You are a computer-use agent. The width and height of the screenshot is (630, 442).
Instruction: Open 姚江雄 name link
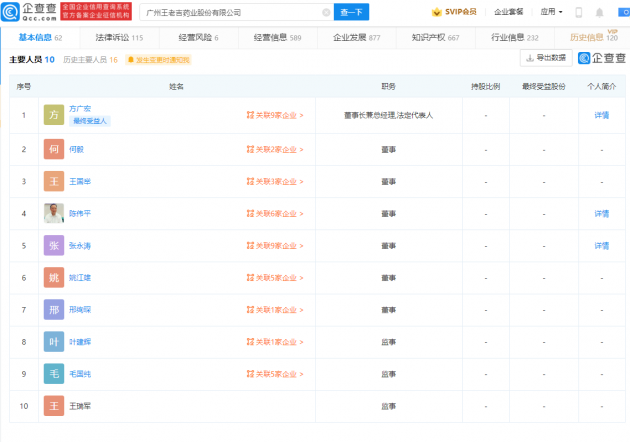click(80, 278)
